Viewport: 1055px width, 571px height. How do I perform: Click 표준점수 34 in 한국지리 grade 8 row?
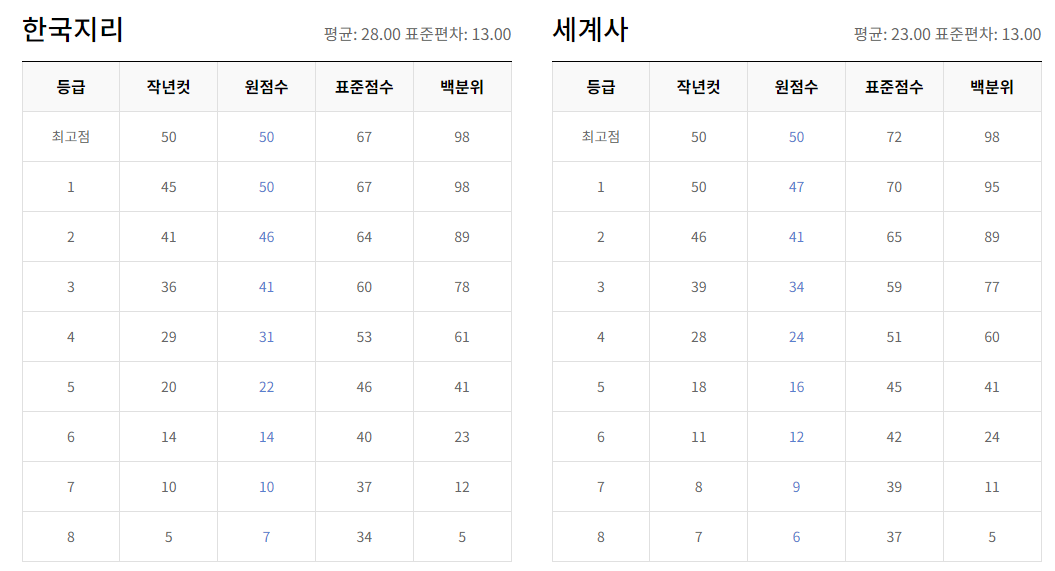(364, 537)
